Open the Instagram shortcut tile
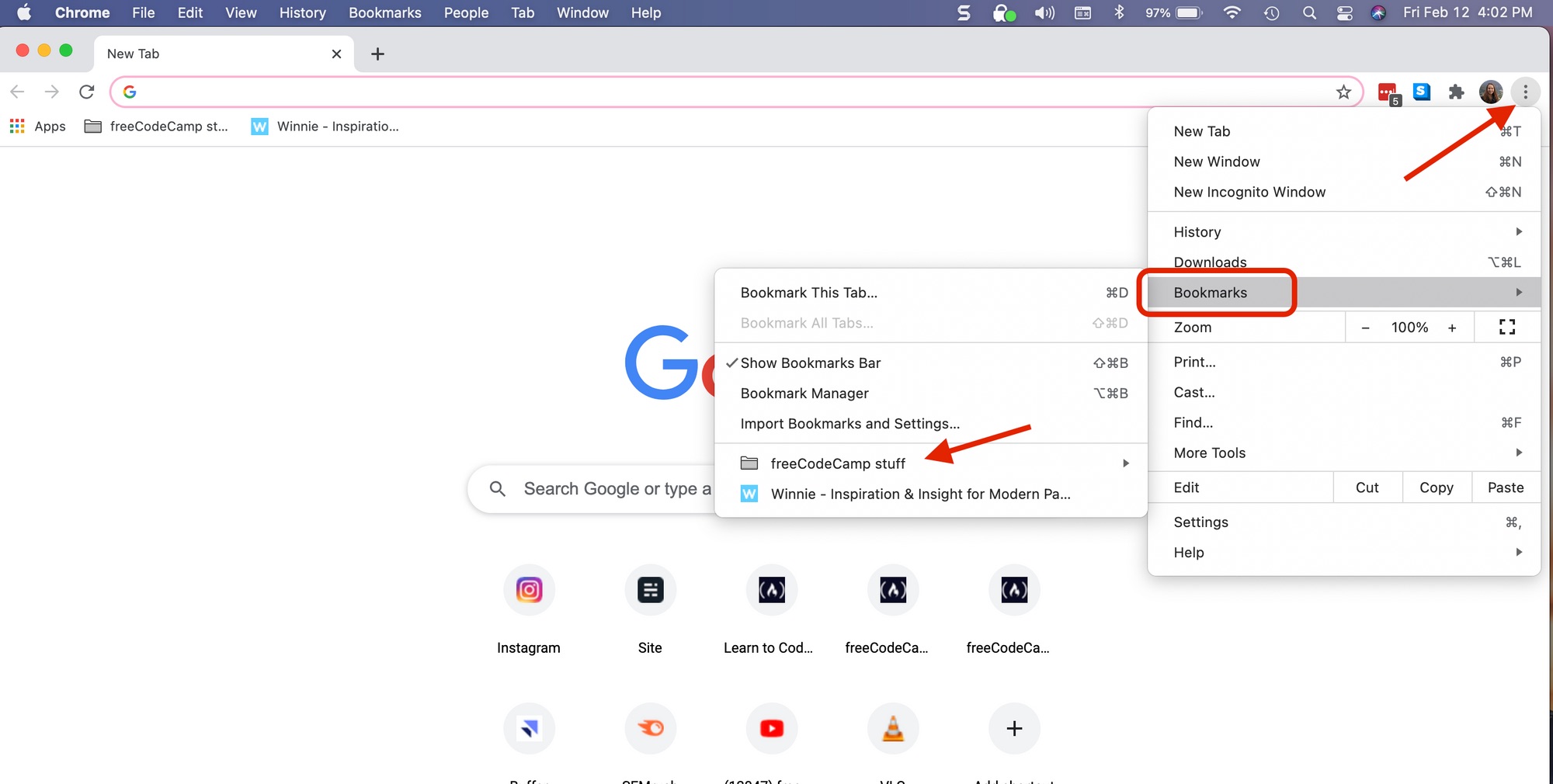 529,591
